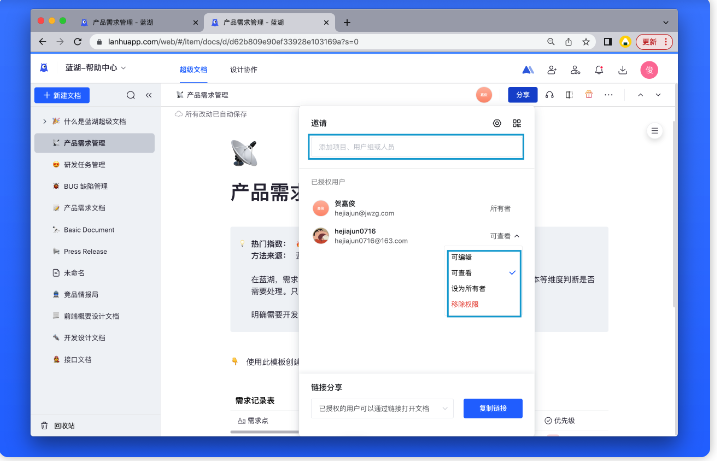Open 回收站 recycle bin in the sidebar
This screenshot has height=461, width=717.
point(62,425)
